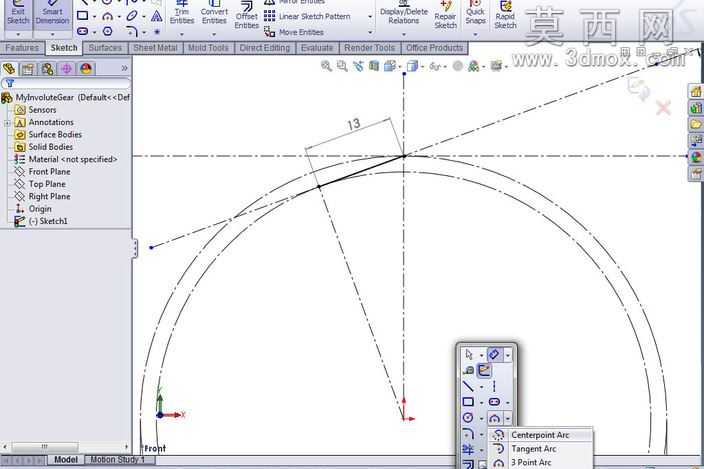Click the Section View icon
704x469 pixels.
pos(374,66)
